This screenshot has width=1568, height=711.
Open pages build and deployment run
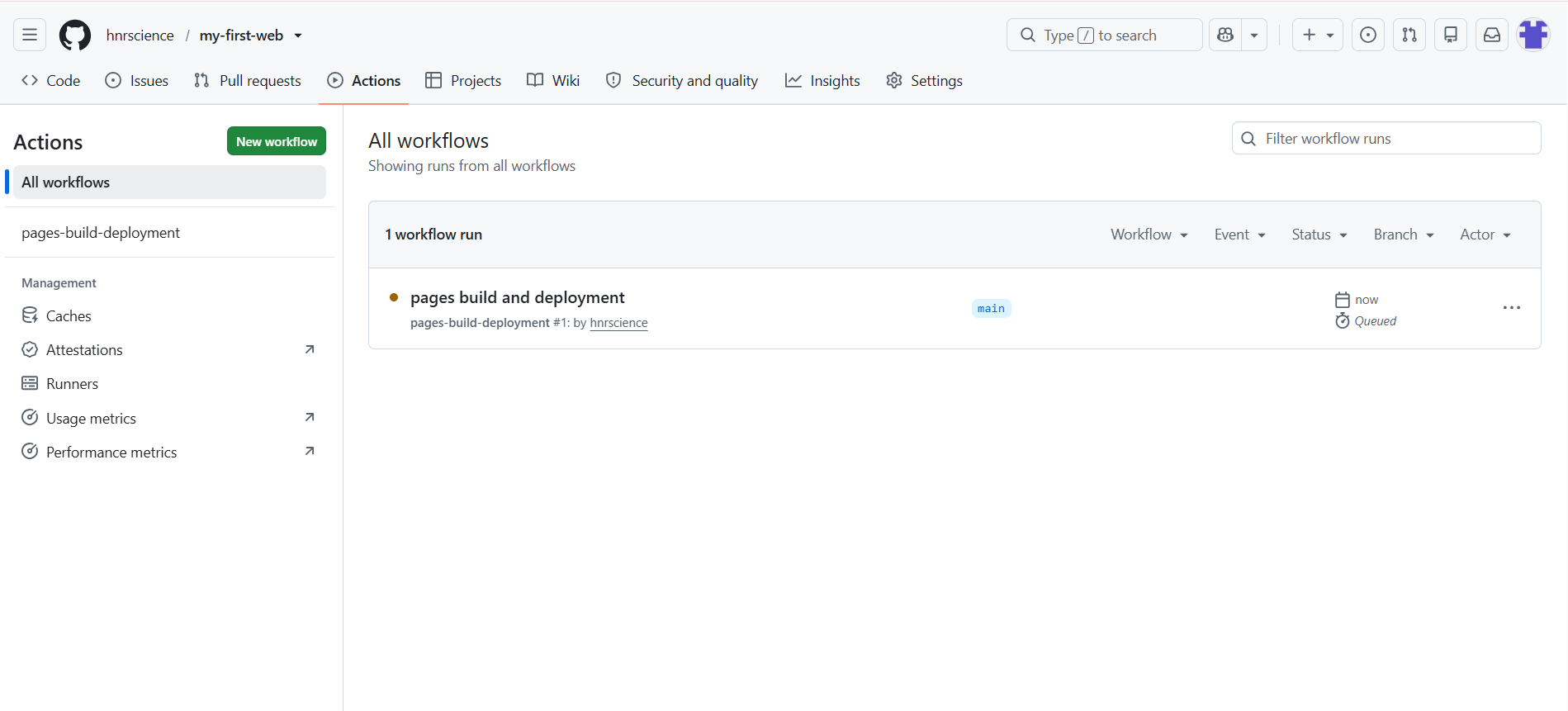pos(517,297)
